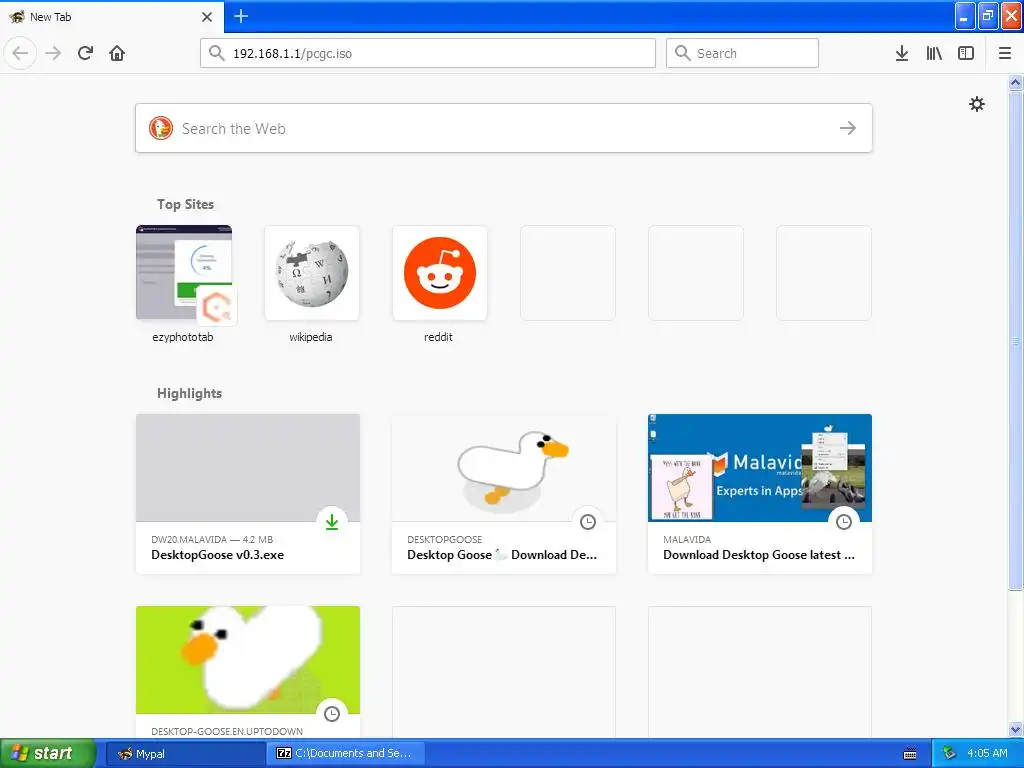Open the wikipedia top site tile

[312, 273]
